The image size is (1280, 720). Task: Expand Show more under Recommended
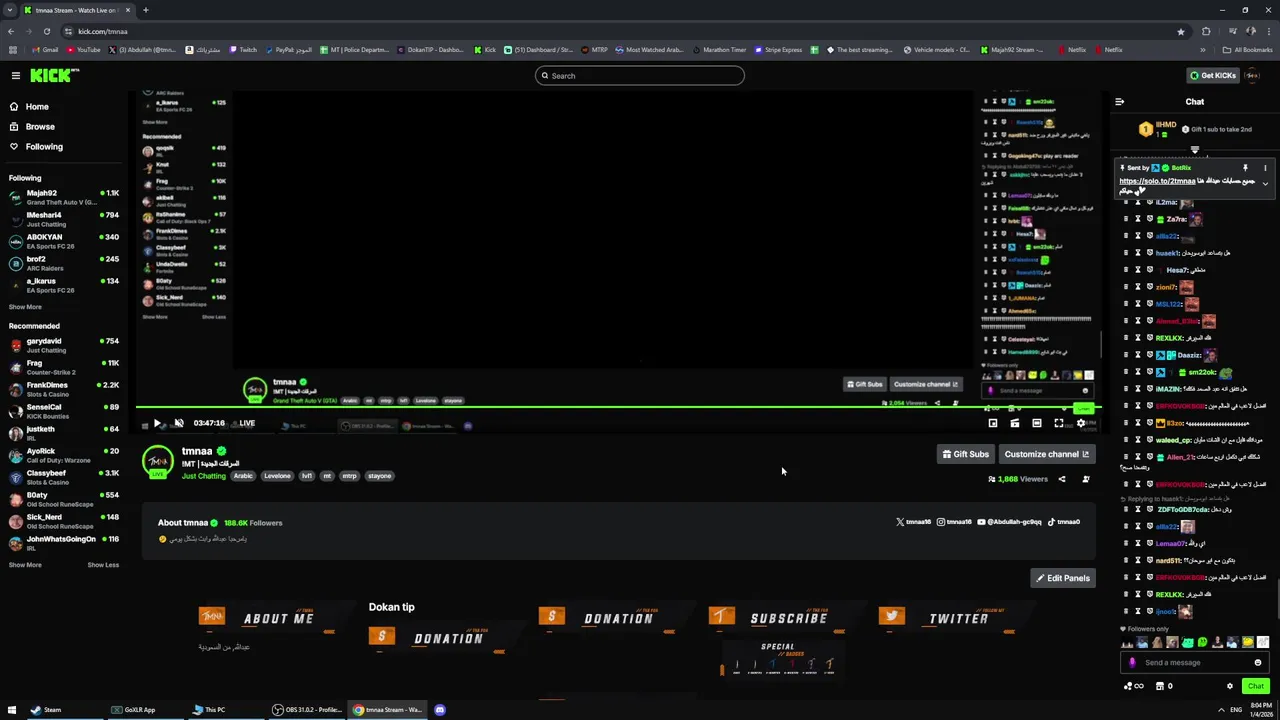(x=25, y=565)
